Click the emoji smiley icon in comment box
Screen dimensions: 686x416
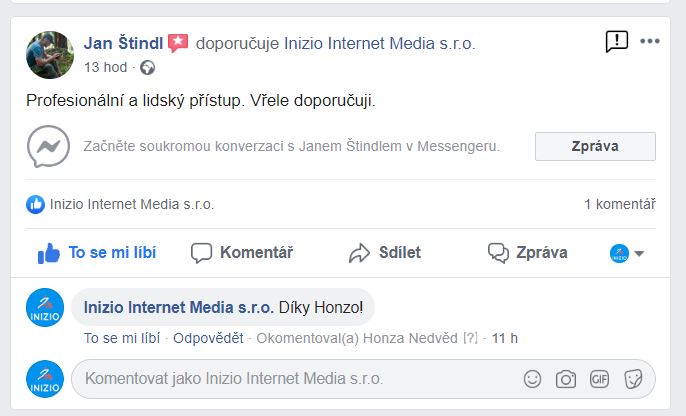pos(532,379)
